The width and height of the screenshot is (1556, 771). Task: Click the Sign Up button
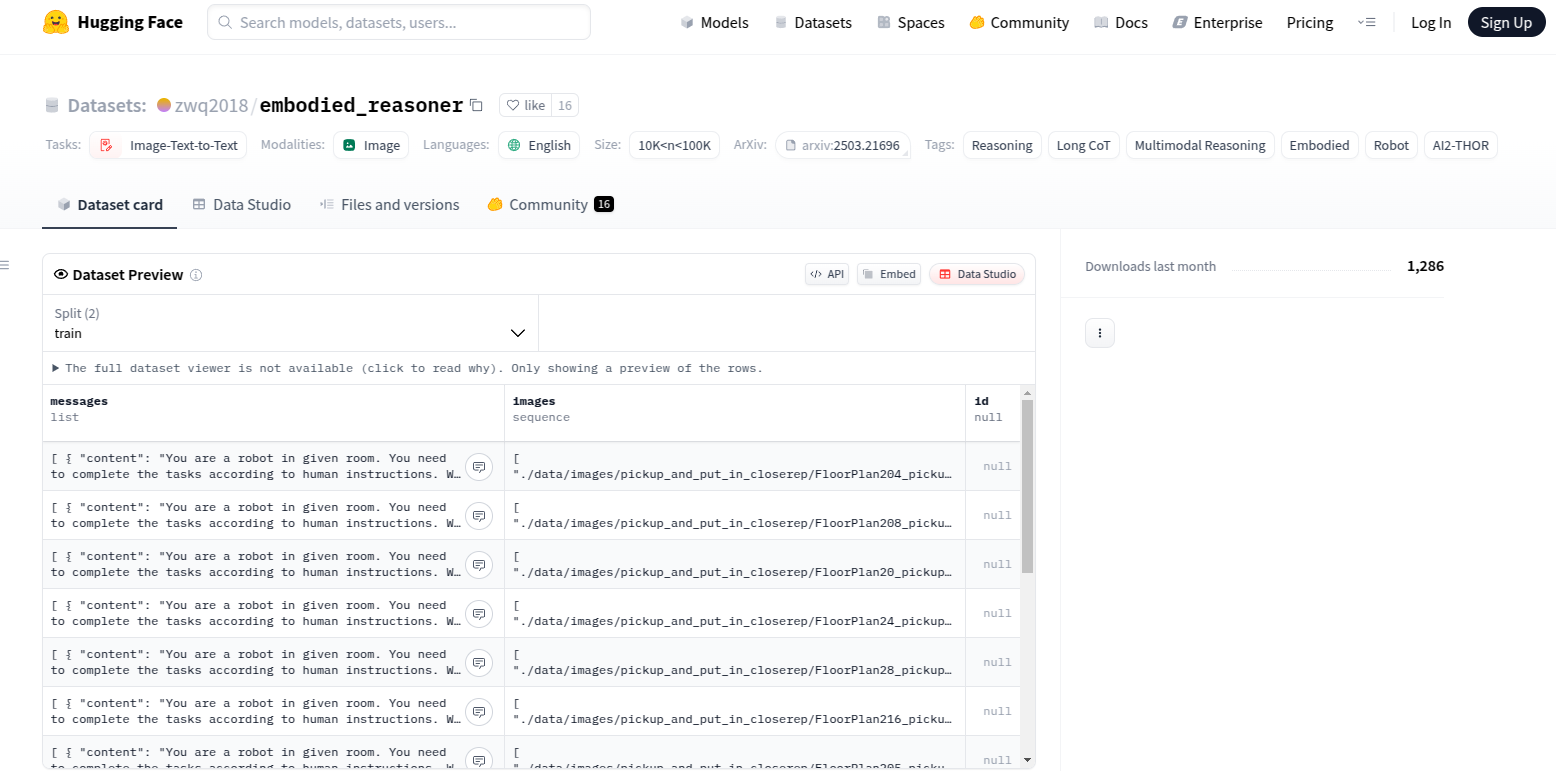tap(1506, 22)
